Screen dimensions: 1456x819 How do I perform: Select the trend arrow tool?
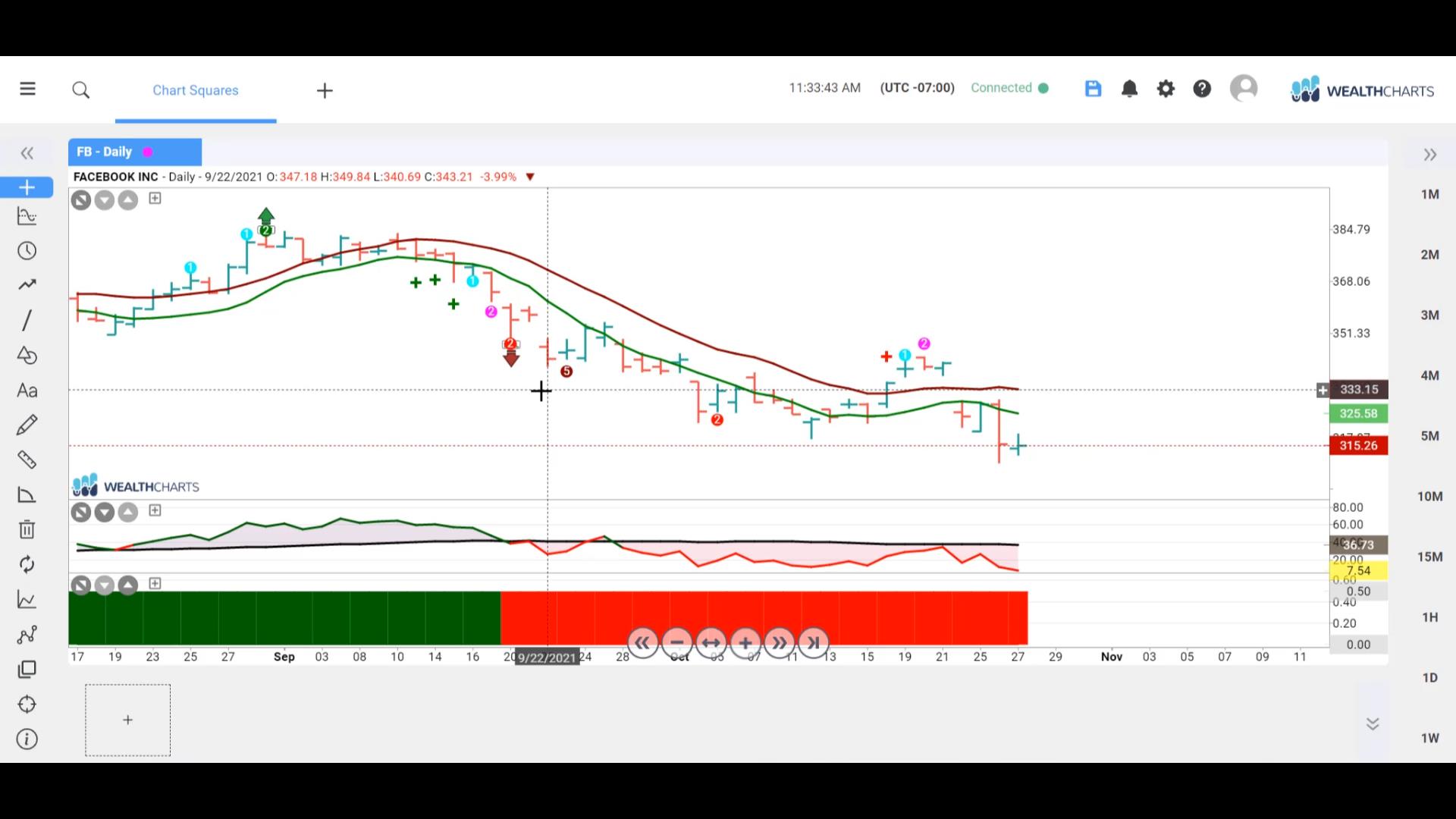tap(27, 285)
